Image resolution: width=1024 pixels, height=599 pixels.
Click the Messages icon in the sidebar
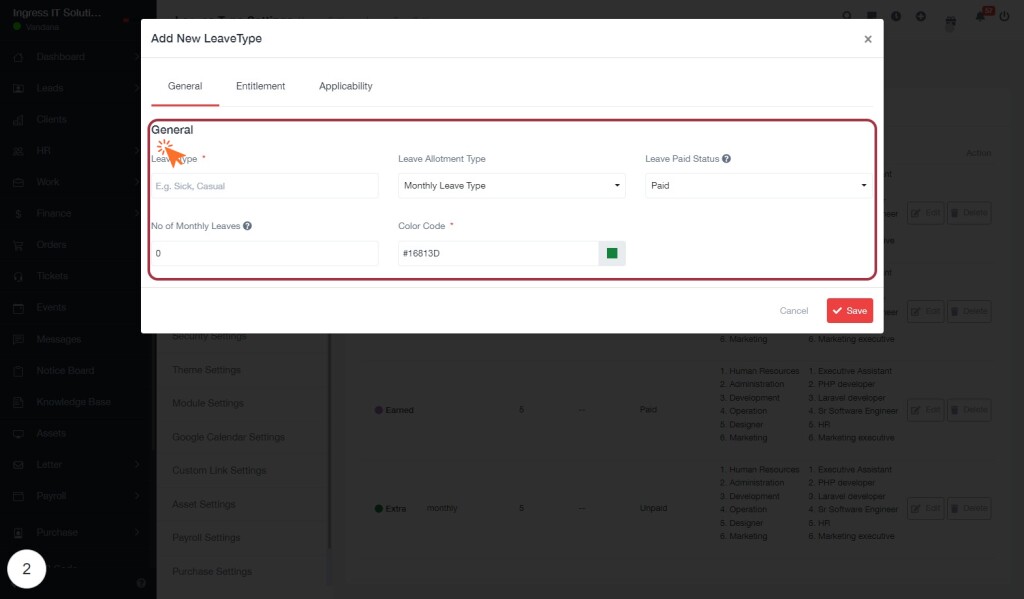click(18, 339)
